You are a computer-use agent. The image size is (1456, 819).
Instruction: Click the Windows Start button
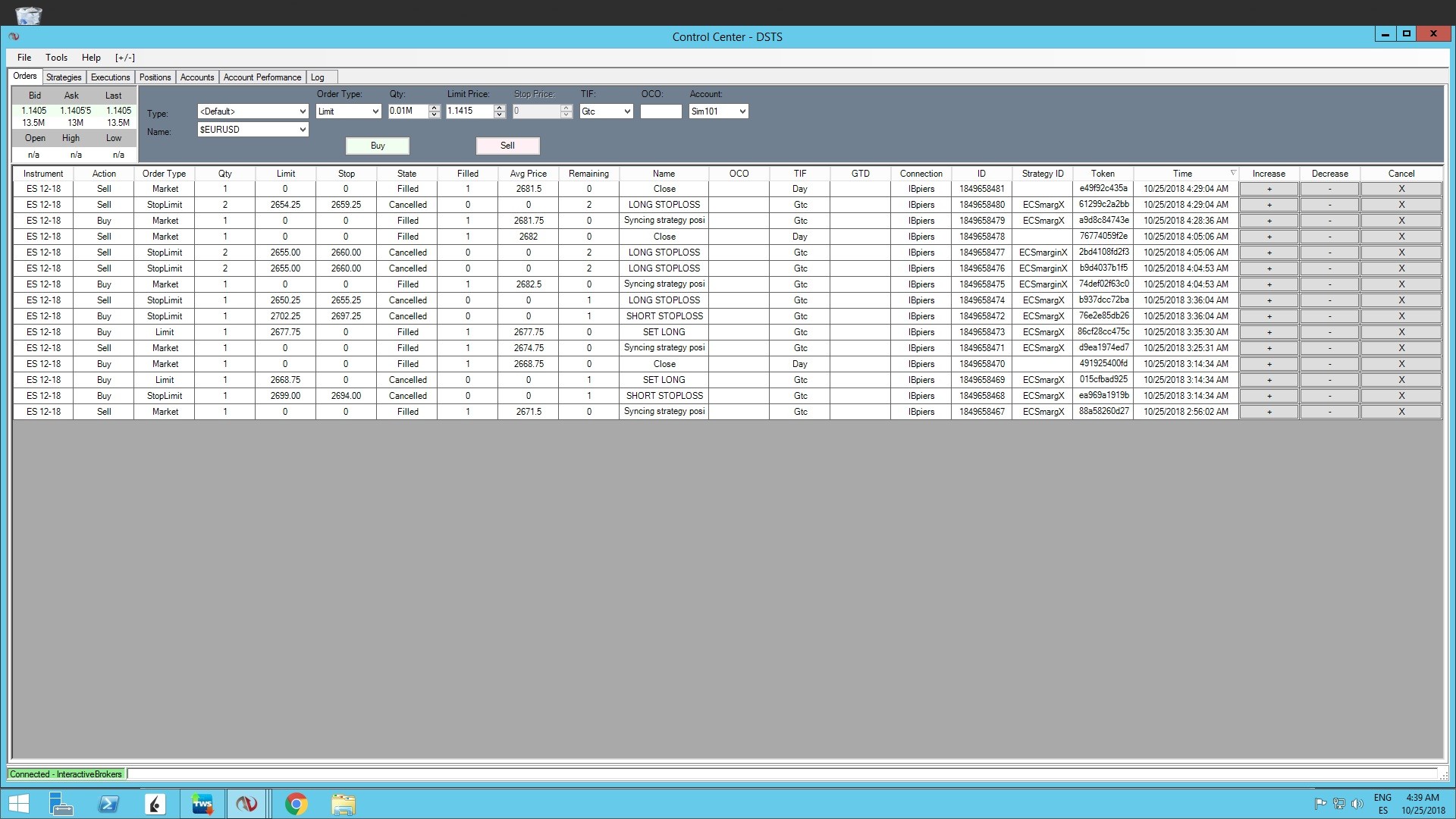[x=18, y=804]
